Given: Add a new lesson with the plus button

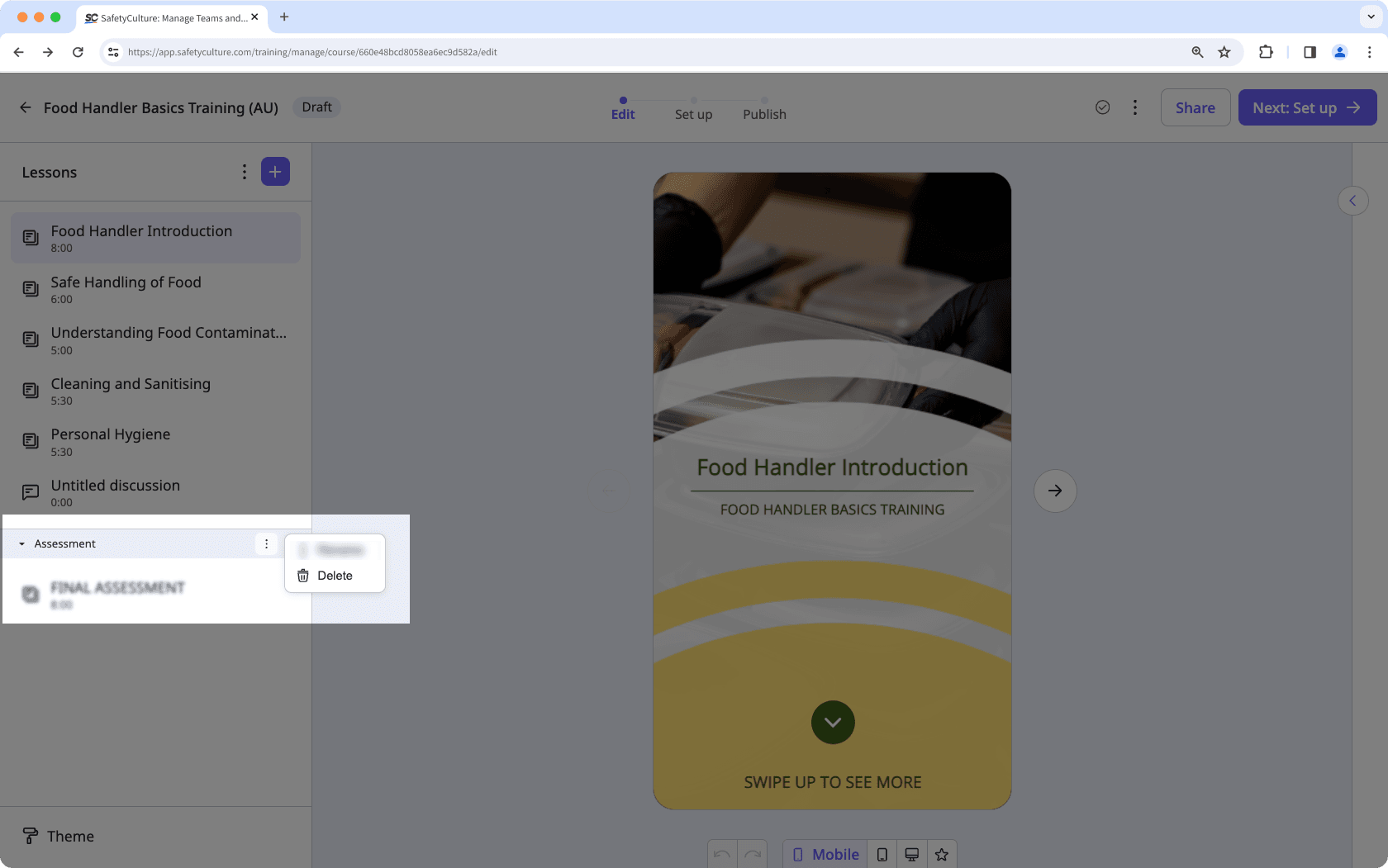Looking at the screenshot, I should coord(275,171).
